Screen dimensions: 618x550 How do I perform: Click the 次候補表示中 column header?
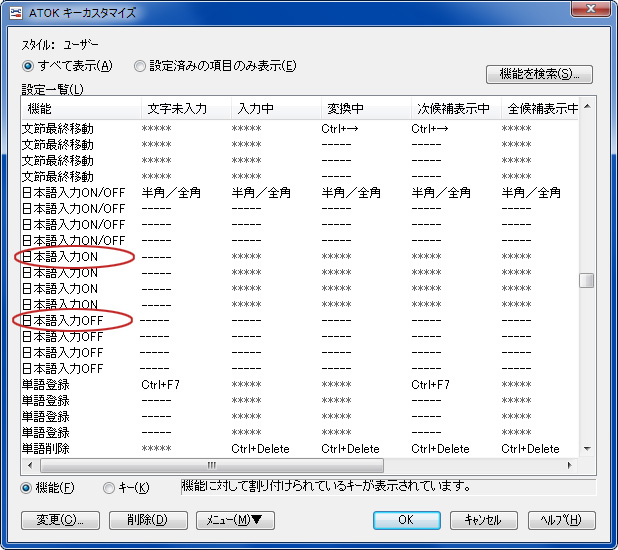click(x=456, y=108)
